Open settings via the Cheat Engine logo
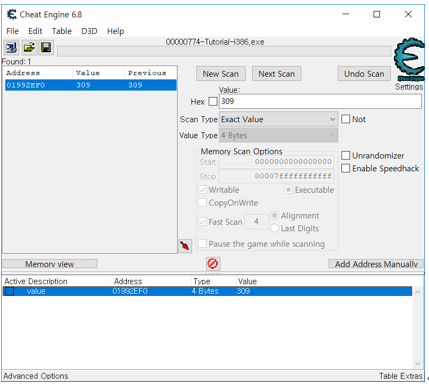Screen dimensions: 429x386 pos(409,59)
